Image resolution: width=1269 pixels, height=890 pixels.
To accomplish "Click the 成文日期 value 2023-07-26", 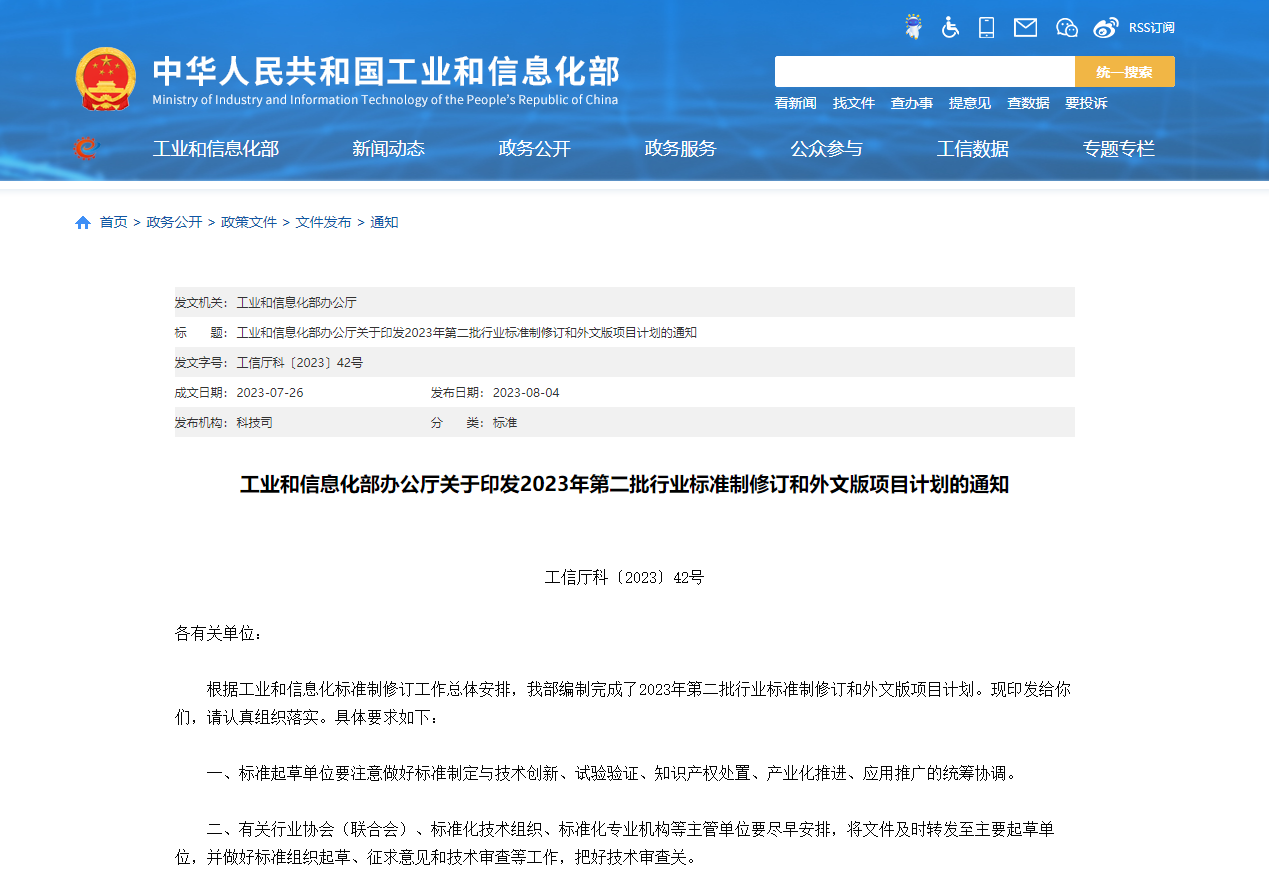I will pyautogui.click(x=270, y=392).
